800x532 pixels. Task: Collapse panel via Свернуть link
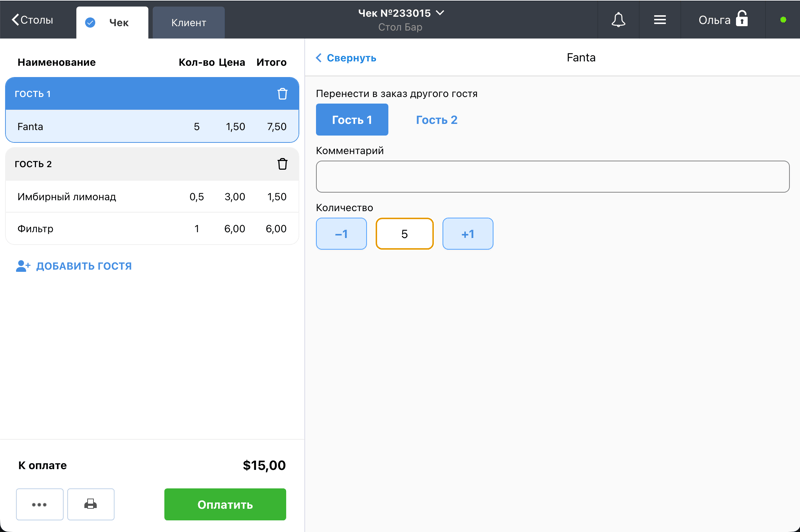click(346, 58)
